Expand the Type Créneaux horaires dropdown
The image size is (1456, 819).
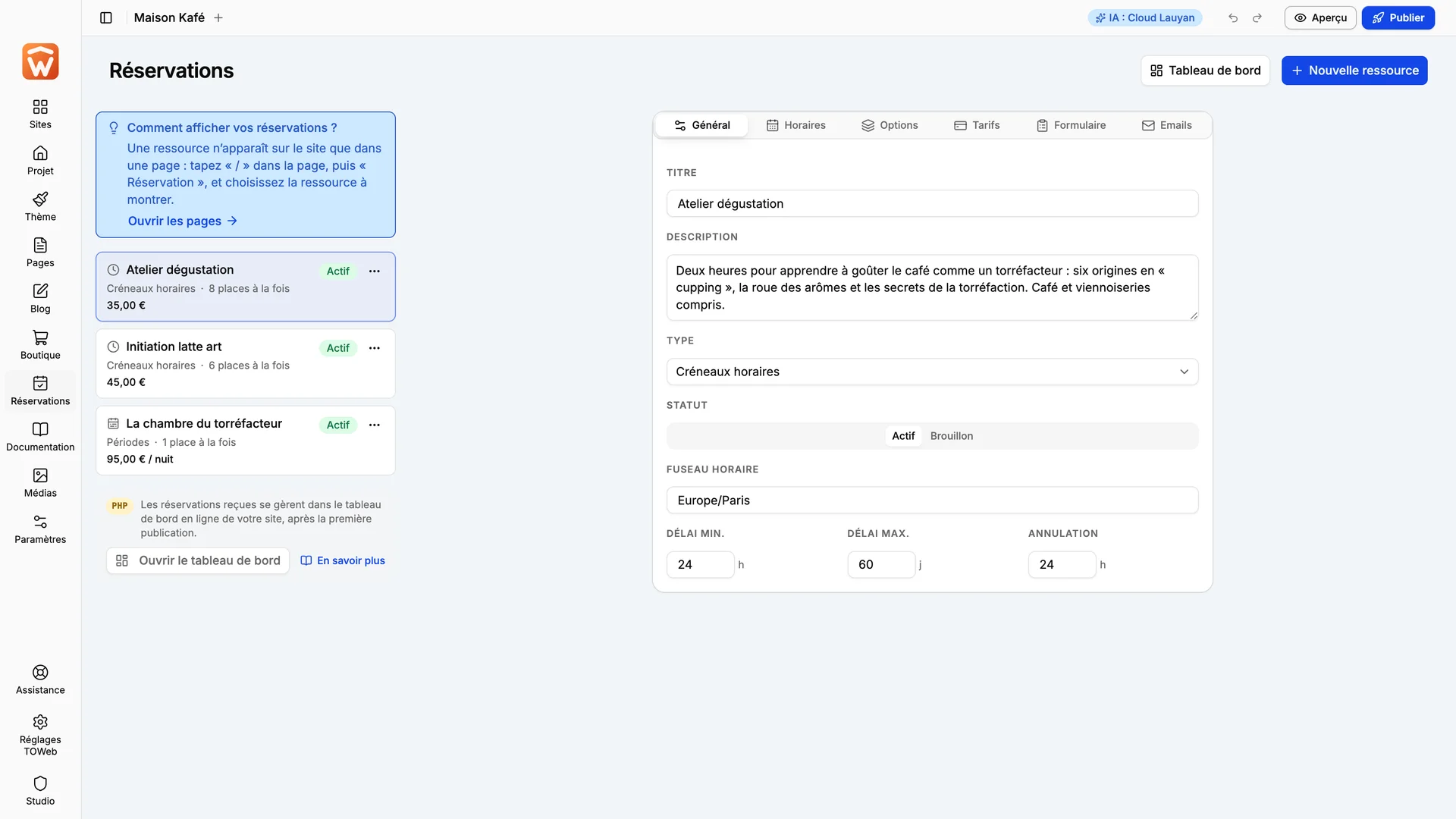[x=932, y=372]
